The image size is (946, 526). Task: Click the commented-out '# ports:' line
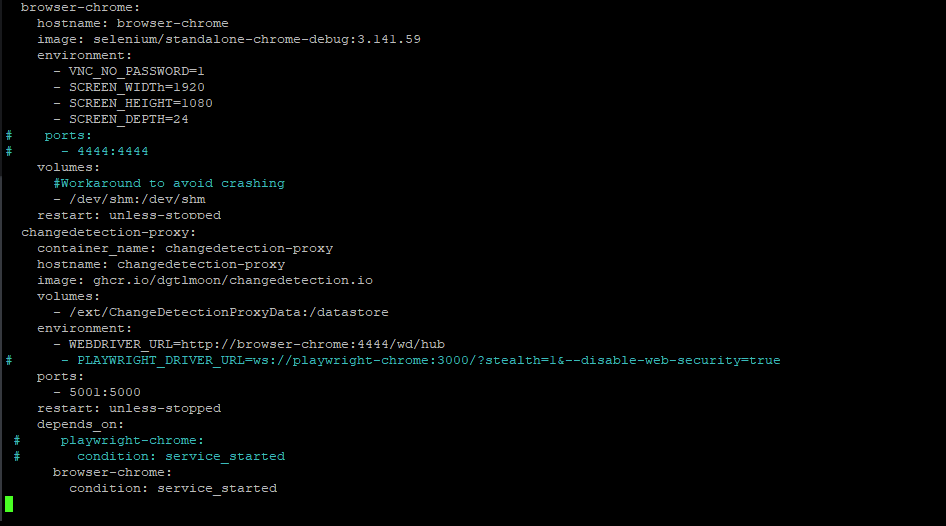point(49,135)
